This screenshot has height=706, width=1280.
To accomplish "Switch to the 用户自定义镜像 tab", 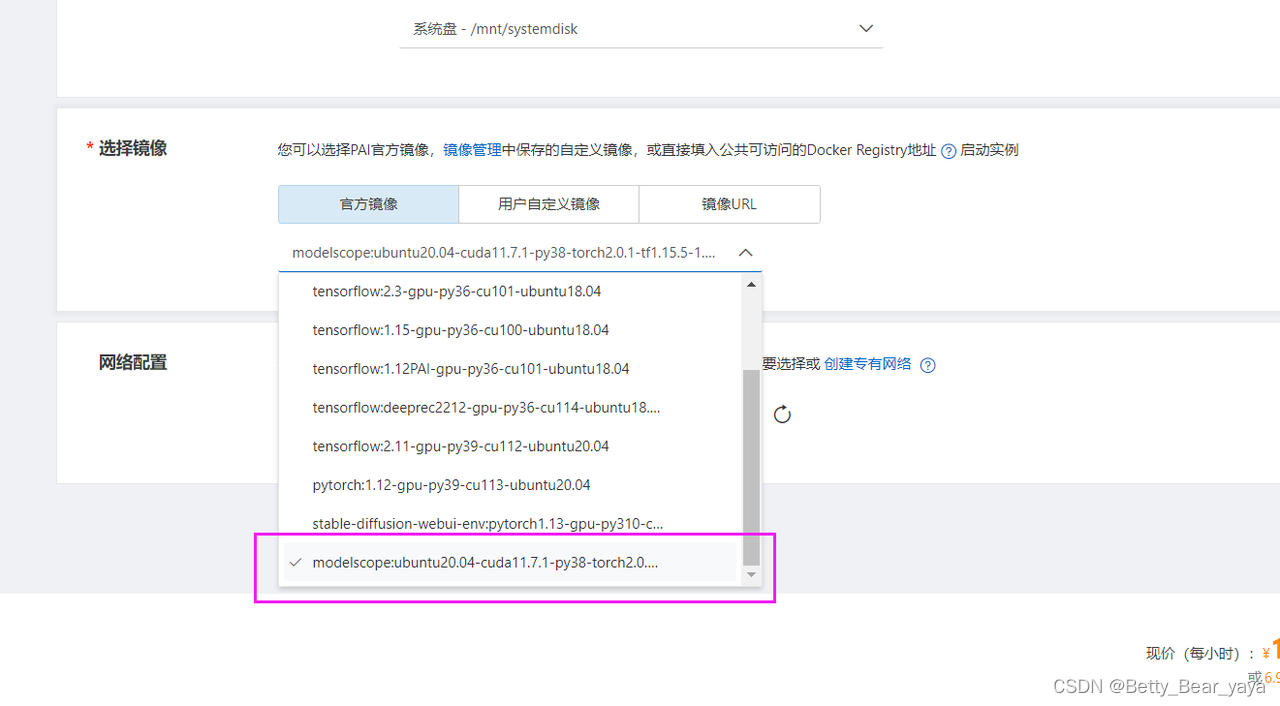I will 548,204.
